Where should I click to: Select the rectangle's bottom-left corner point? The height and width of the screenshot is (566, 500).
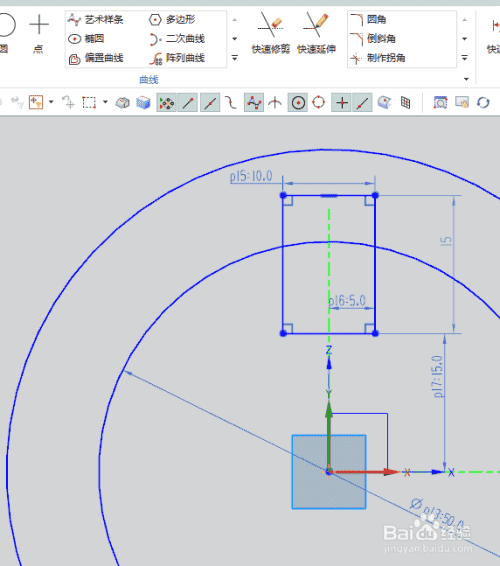click(283, 334)
